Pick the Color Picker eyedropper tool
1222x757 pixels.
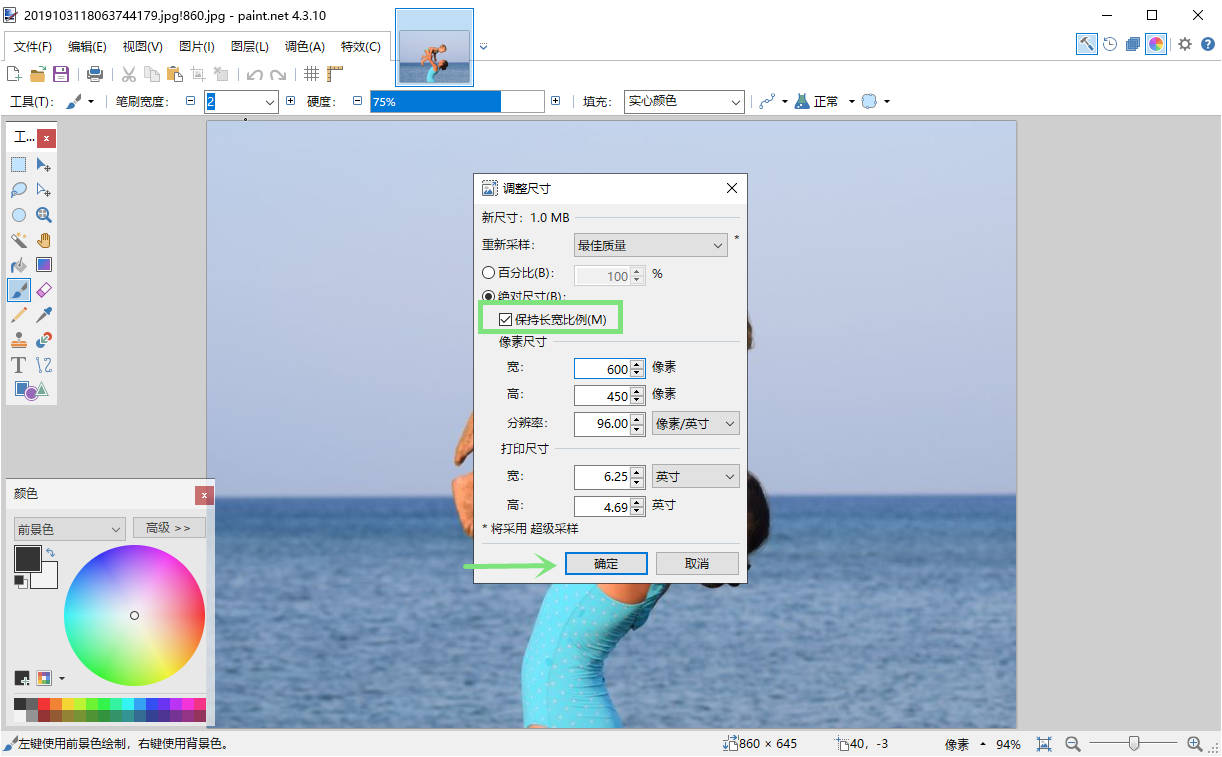[x=44, y=315]
